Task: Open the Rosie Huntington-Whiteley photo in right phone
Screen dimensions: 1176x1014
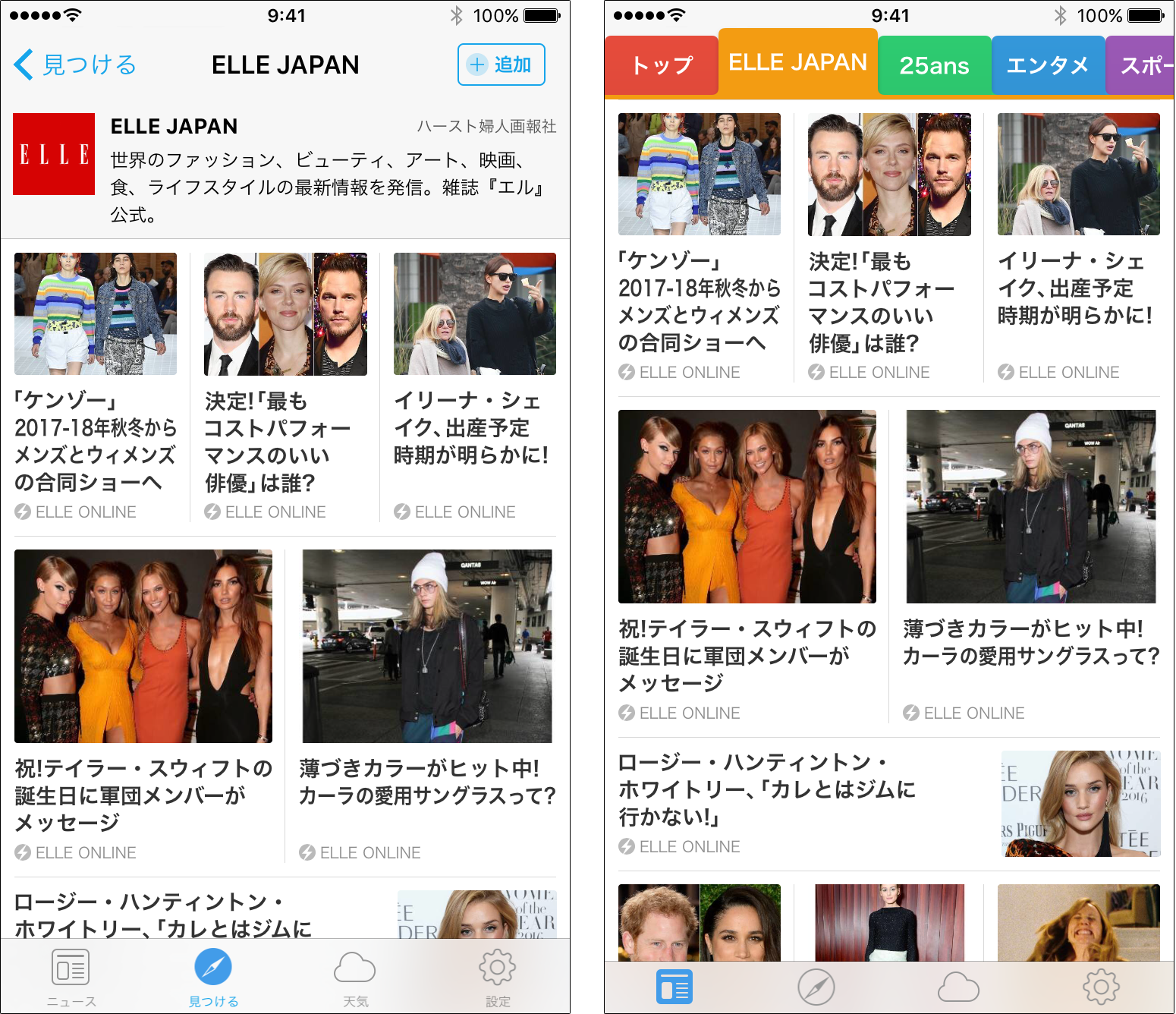Action: coord(1080,804)
